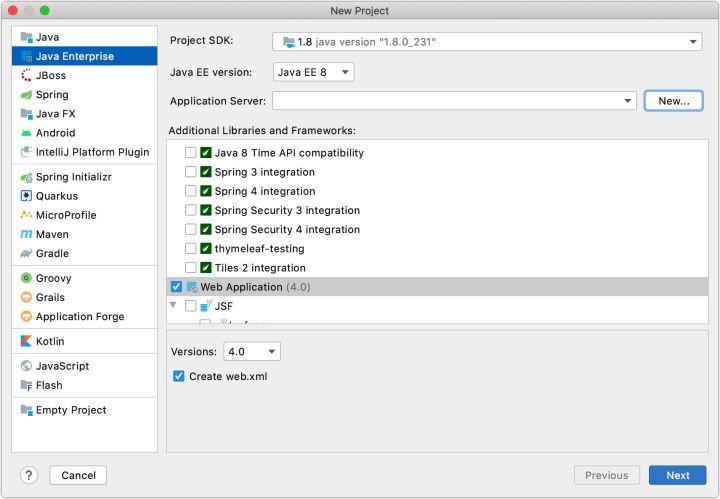720x499 pixels.
Task: Select Spring Initializr project type
Action: coord(74,177)
